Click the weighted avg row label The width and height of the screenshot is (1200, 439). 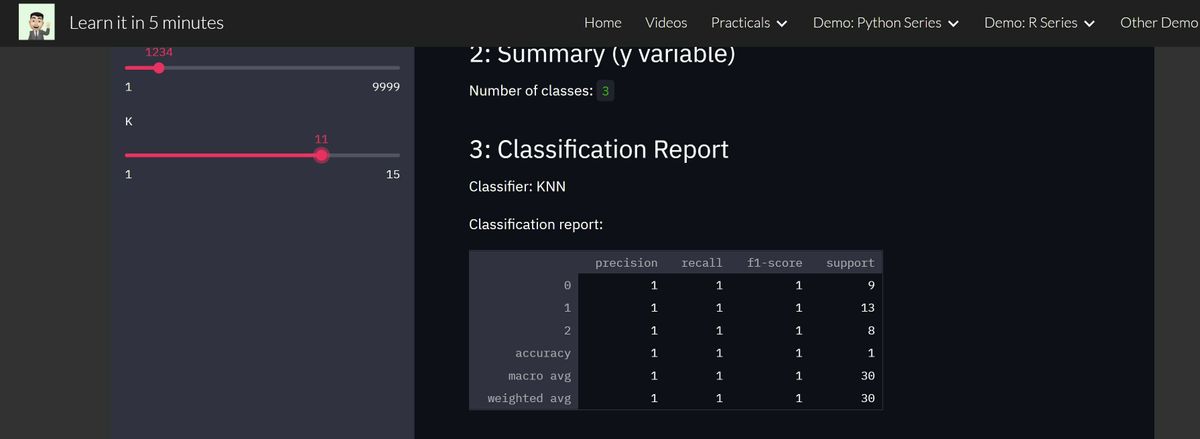click(x=529, y=398)
